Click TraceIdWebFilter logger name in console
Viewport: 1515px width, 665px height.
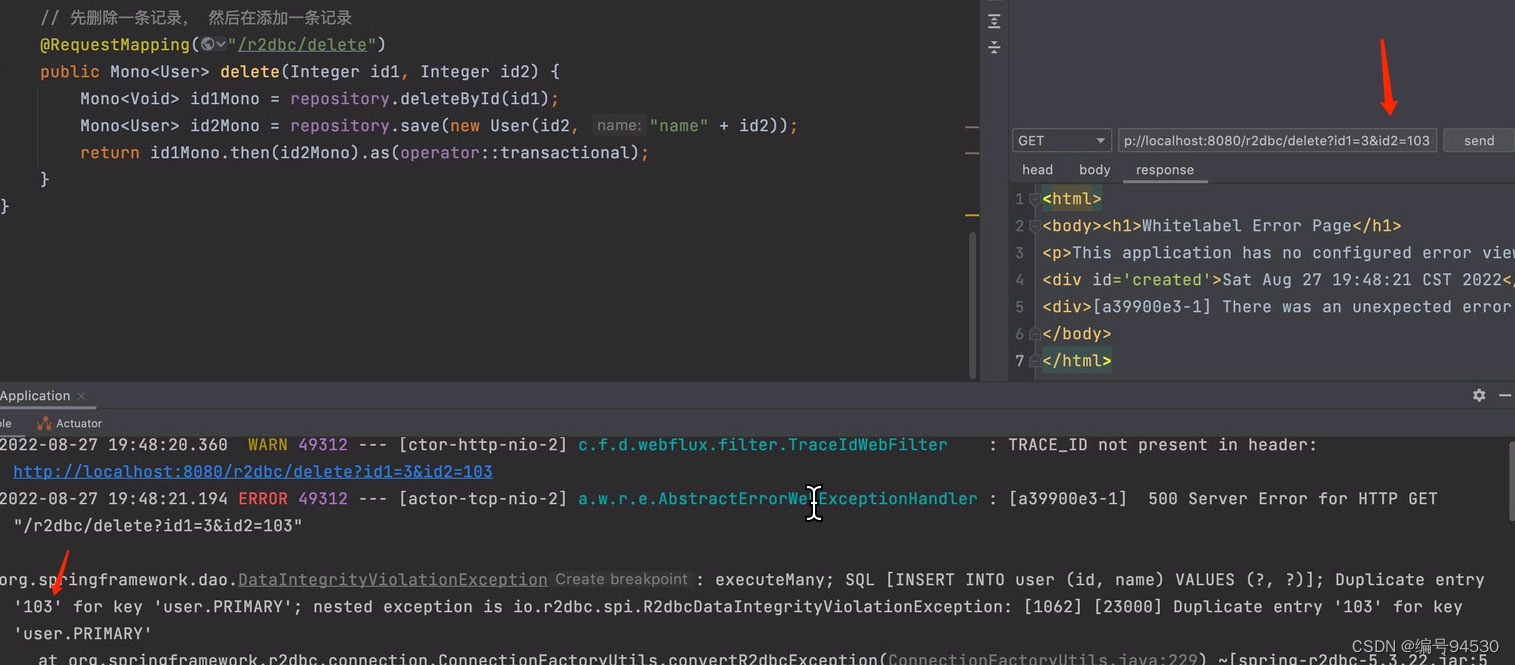pyautogui.click(x=763, y=444)
